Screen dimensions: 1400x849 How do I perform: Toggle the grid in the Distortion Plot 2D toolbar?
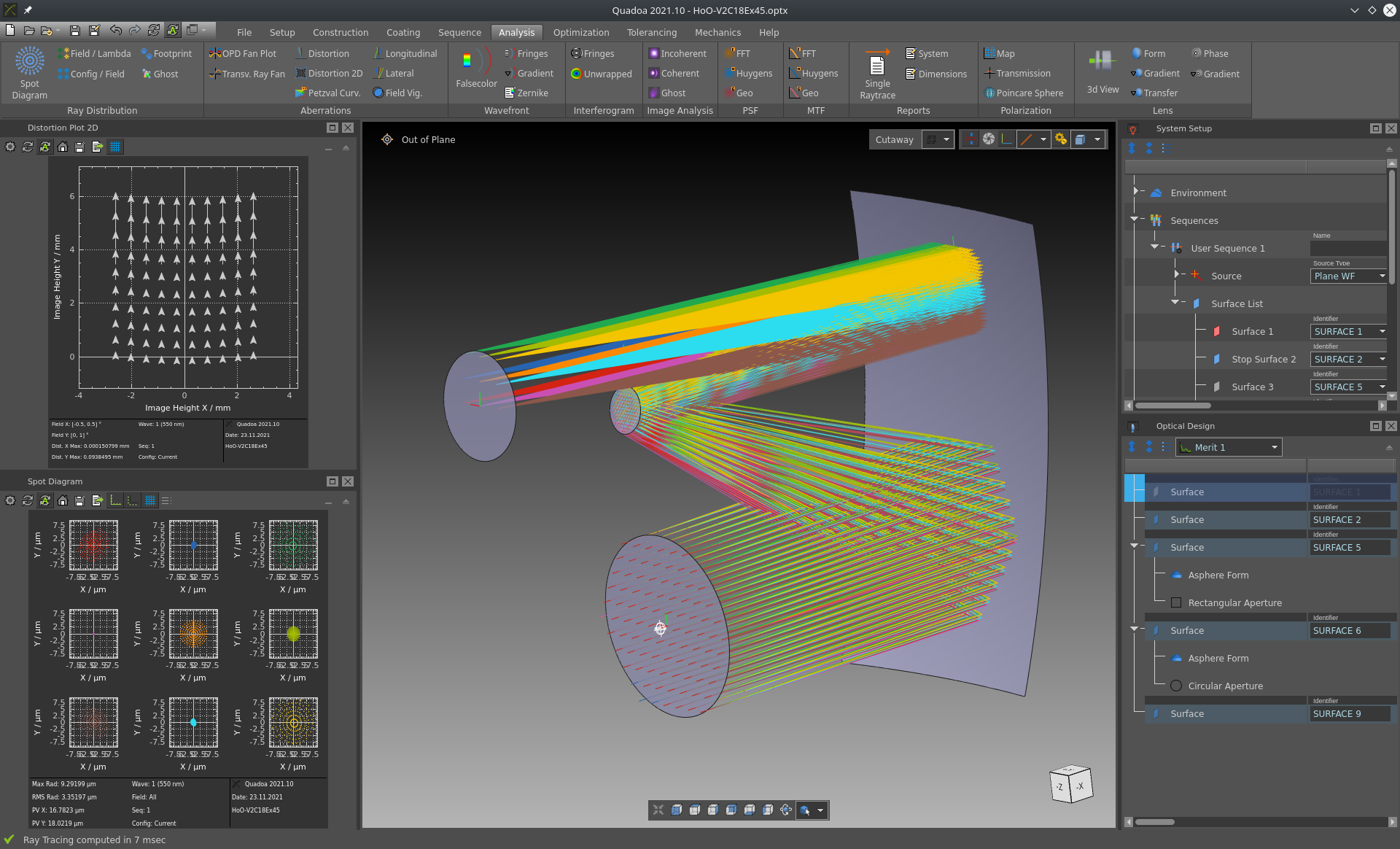pos(115,147)
